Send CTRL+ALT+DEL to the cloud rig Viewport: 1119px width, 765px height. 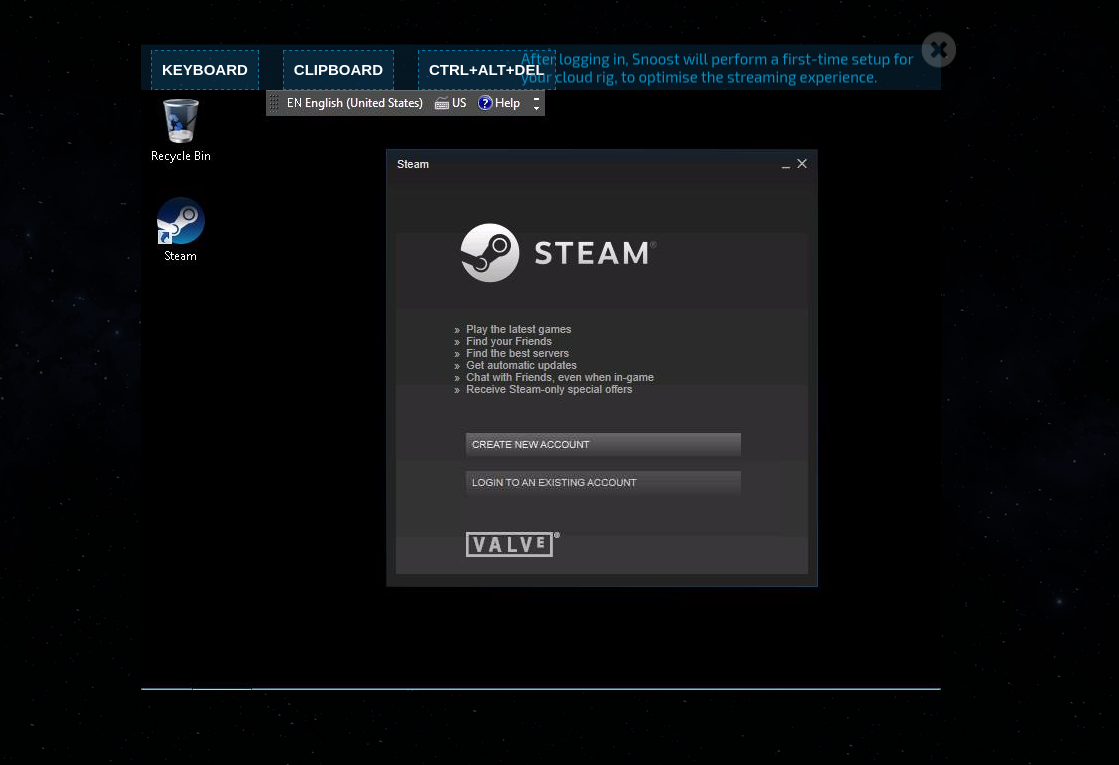[487, 70]
